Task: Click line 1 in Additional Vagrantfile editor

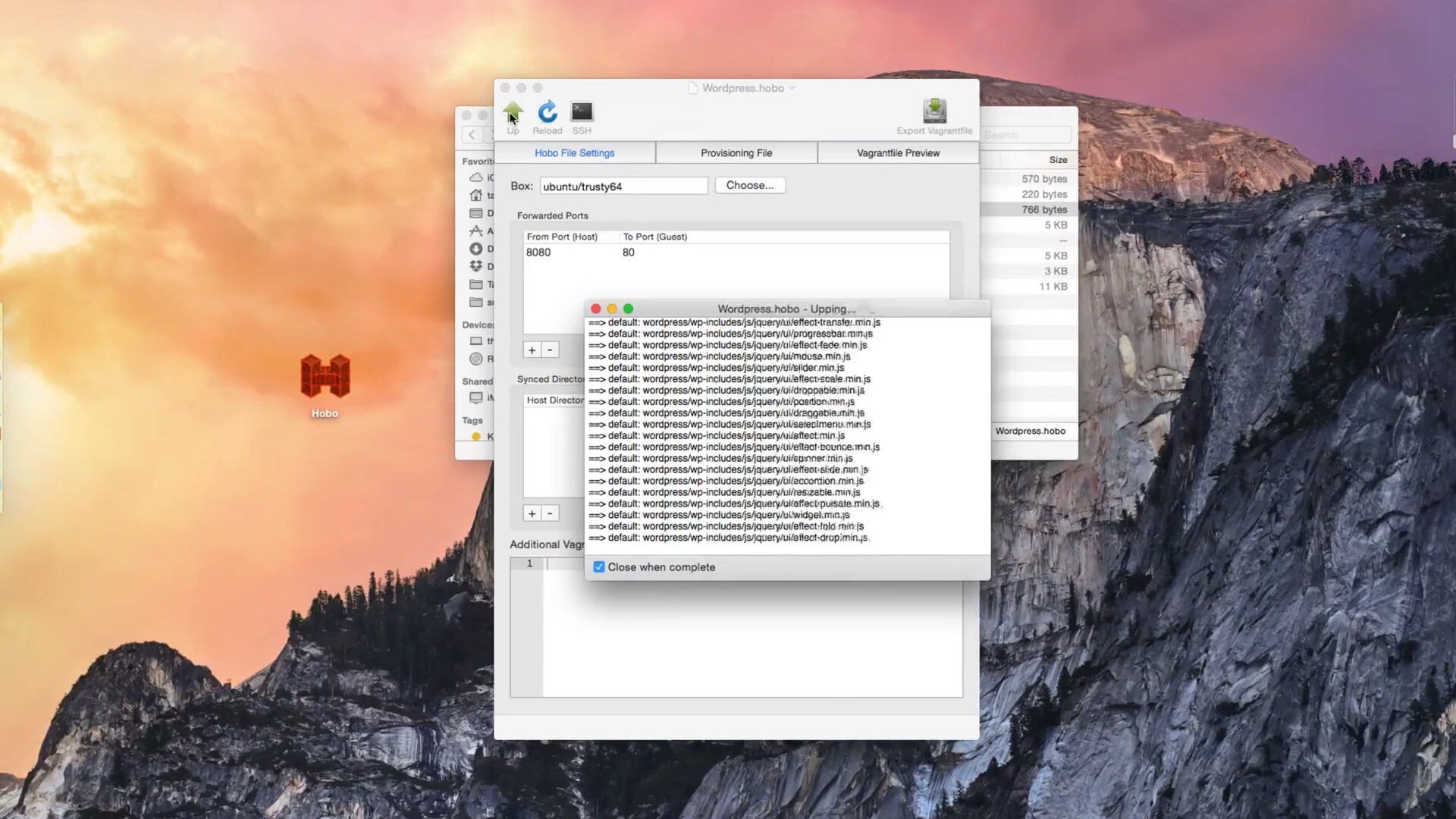Action: tap(753, 563)
